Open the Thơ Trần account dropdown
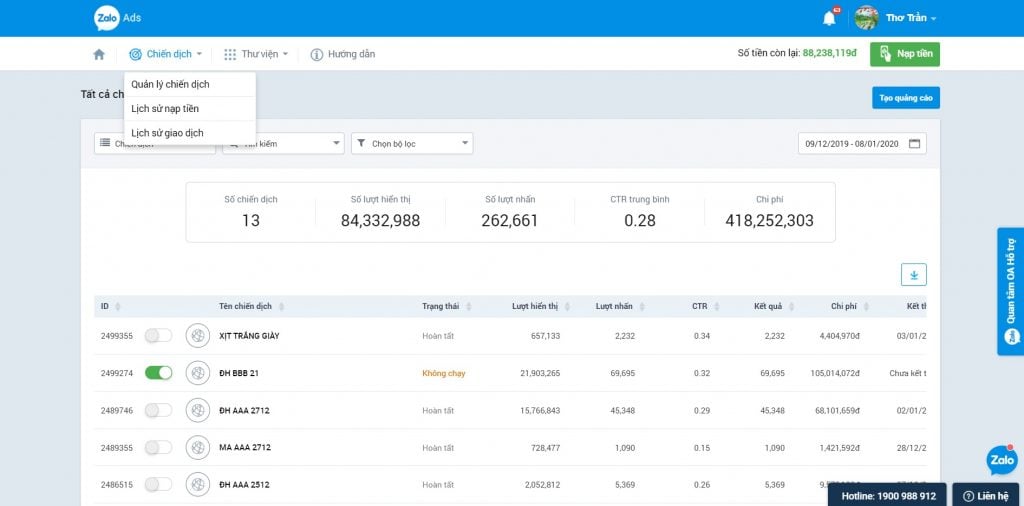This screenshot has height=506, width=1024. point(910,18)
